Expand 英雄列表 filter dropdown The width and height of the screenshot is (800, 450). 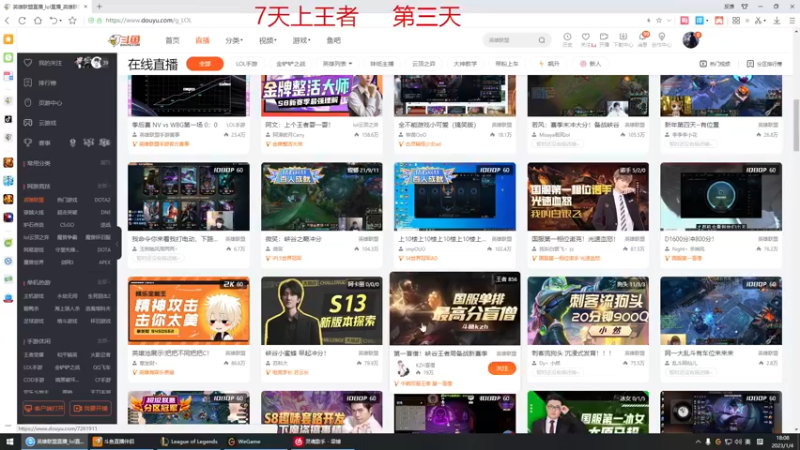(337, 64)
